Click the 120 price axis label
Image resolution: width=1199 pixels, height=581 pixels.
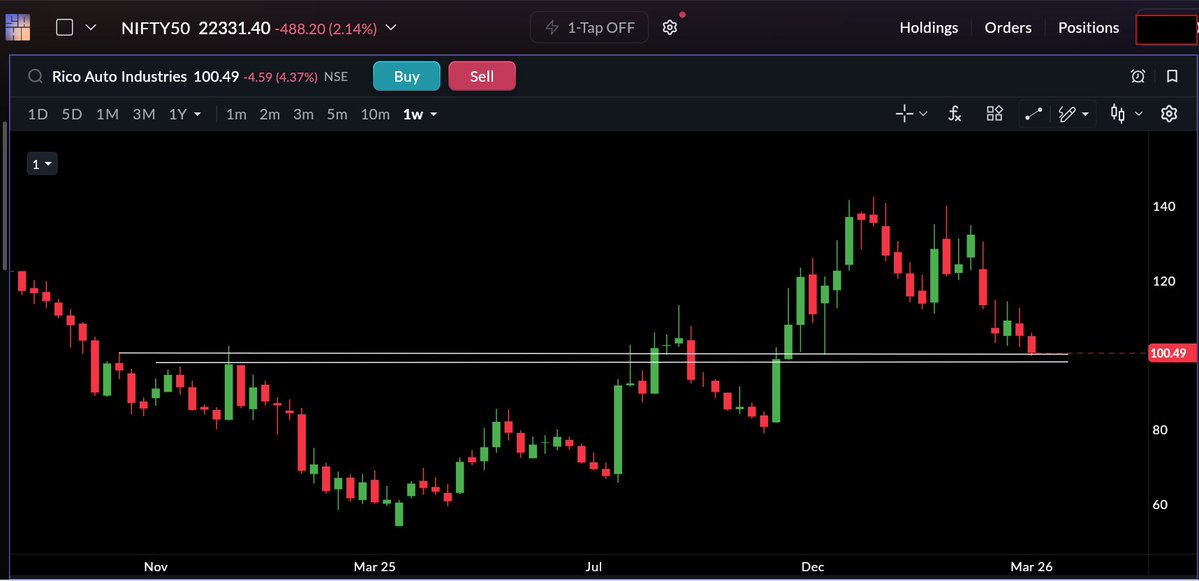[1163, 281]
